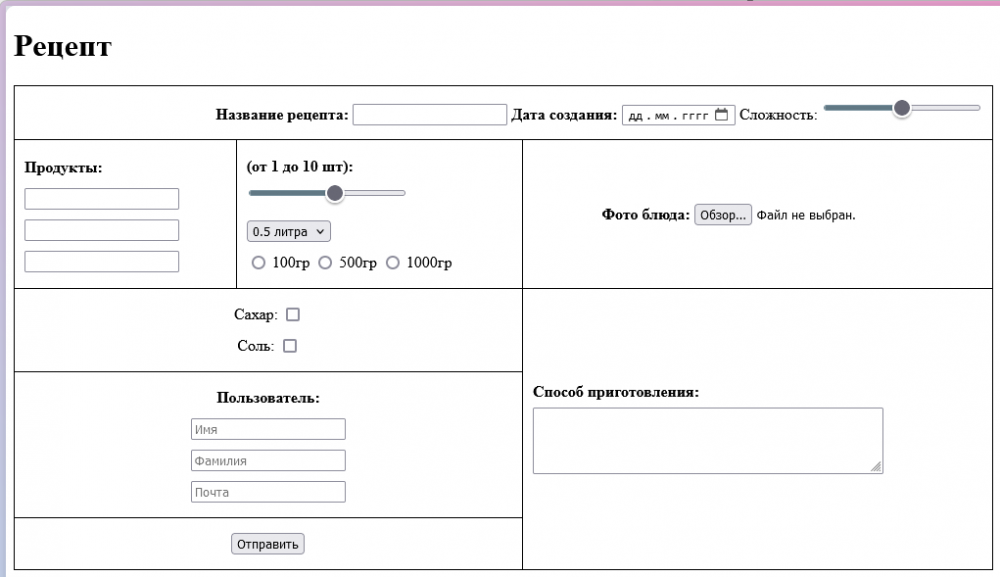
Task: Click the Обзор file upload button
Action: click(723, 215)
